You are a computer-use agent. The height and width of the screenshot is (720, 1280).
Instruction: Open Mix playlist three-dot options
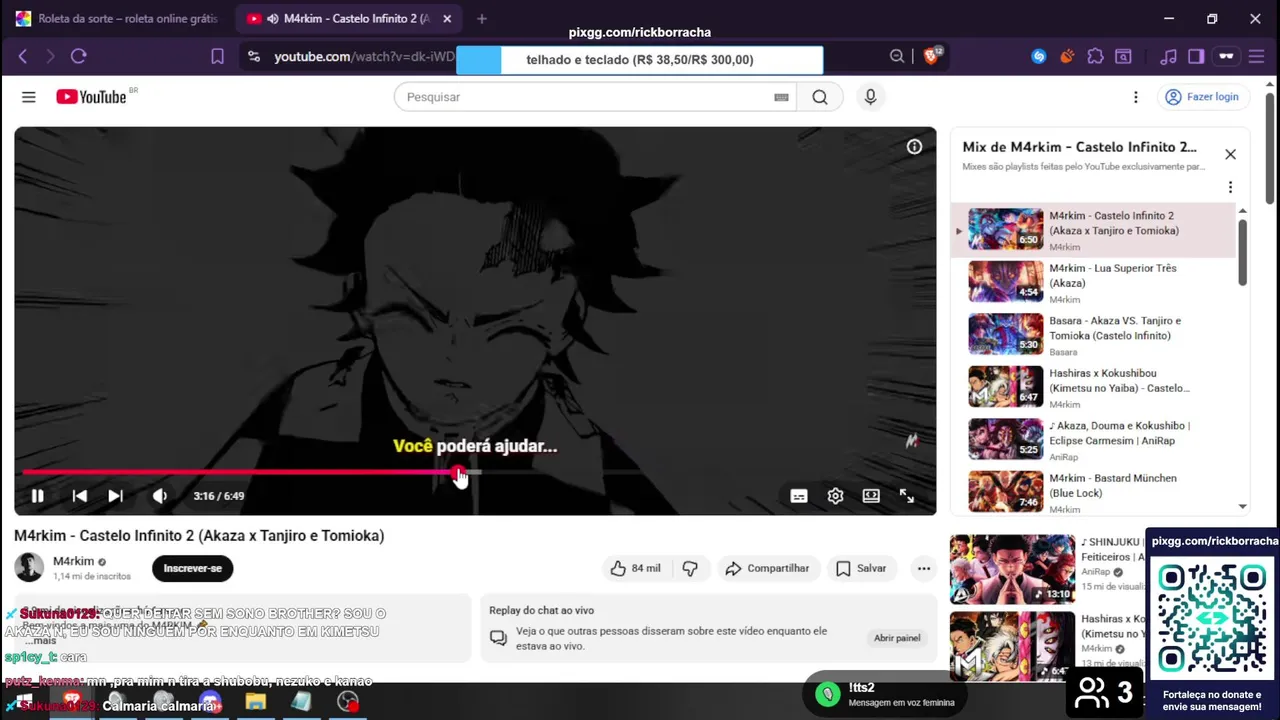[1230, 187]
